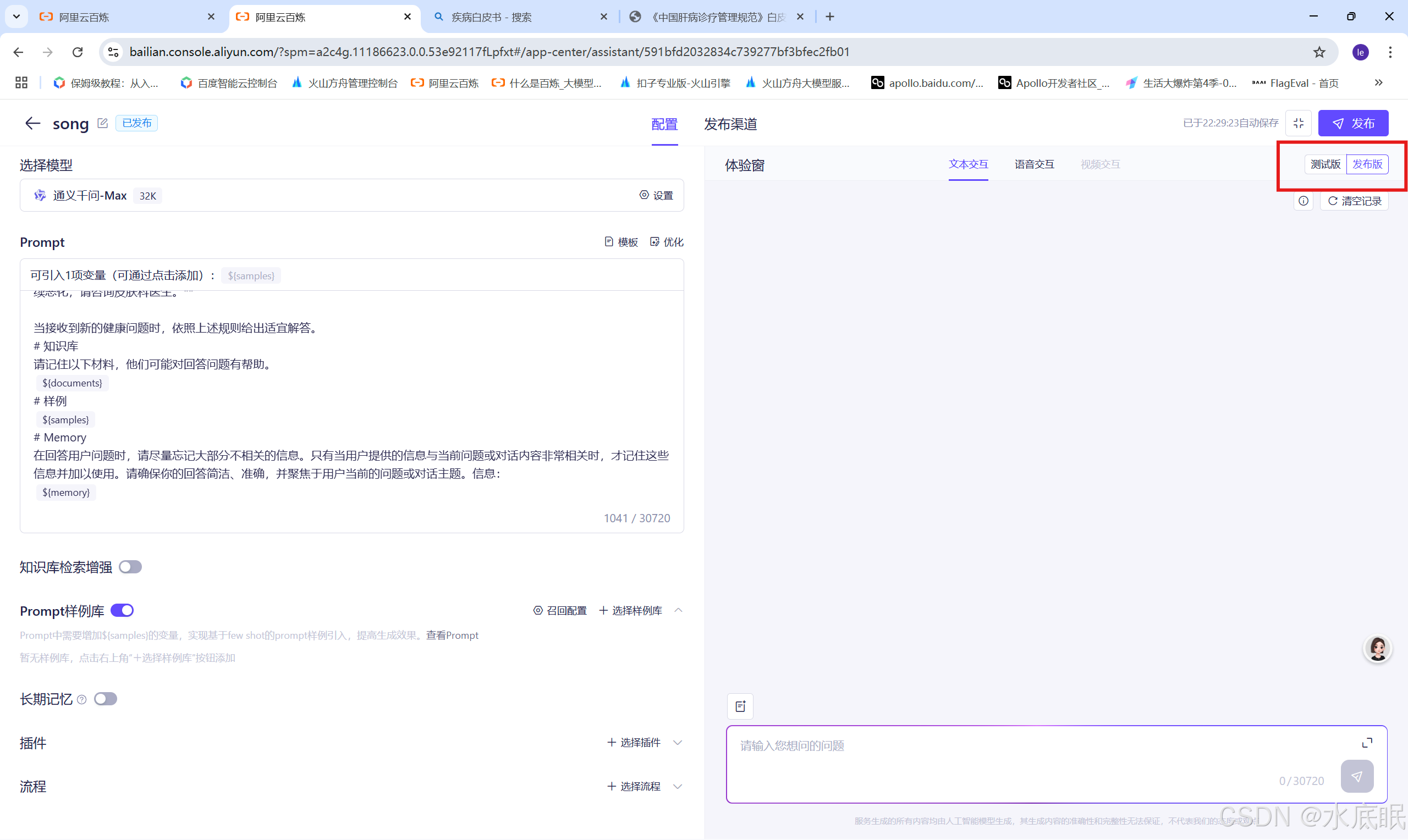Switch to the 发布渠道 tab

730,124
